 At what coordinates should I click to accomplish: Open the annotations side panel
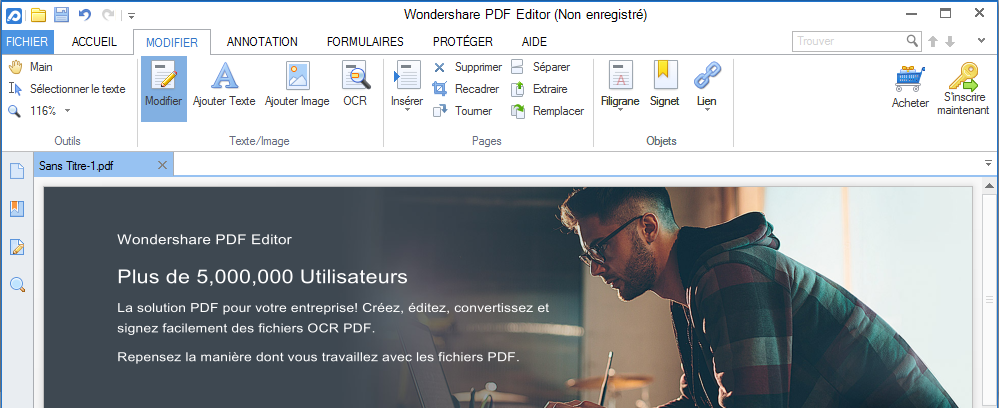pos(17,247)
